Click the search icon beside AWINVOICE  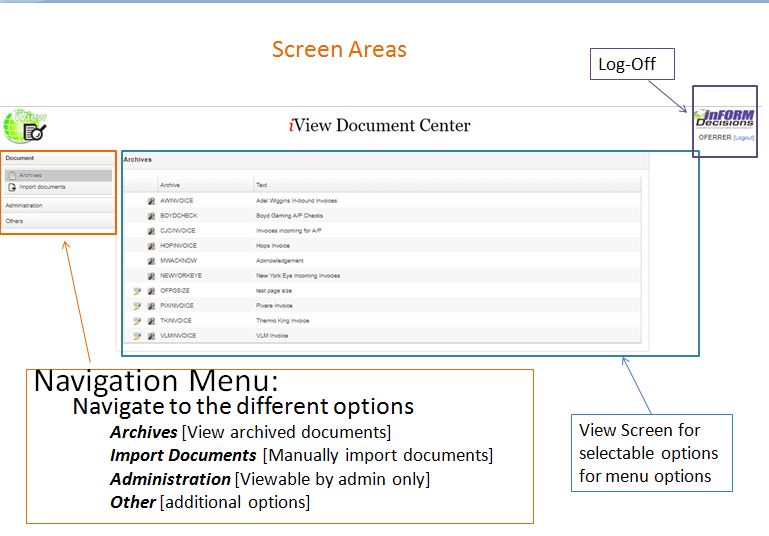coord(151,201)
